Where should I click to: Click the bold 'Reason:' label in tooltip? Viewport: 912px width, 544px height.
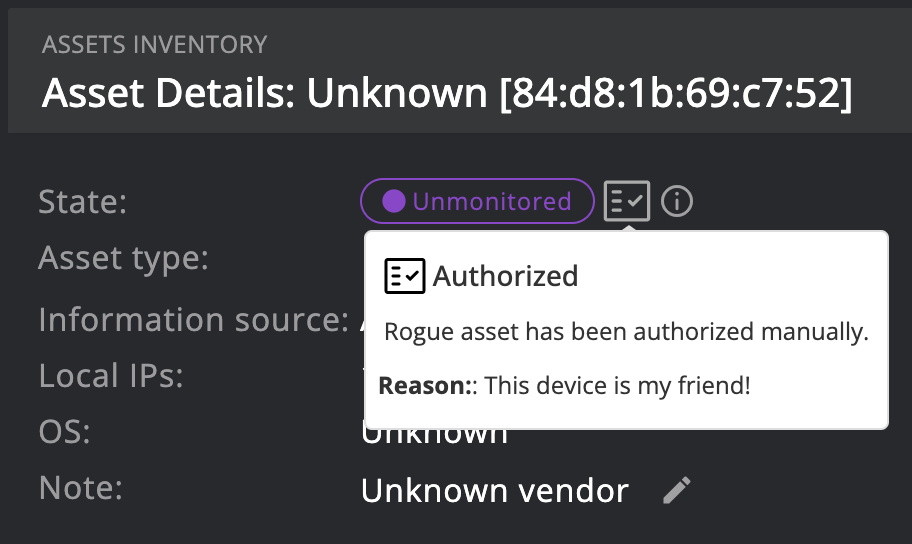click(426, 385)
